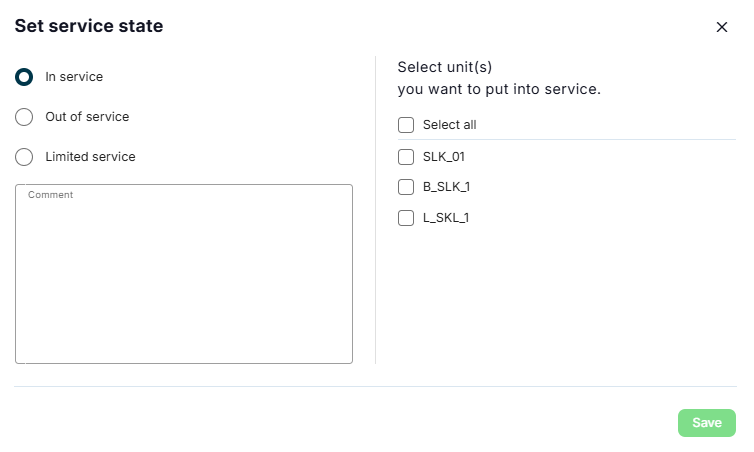Viewport: 754px width, 452px height.
Task: Click the "Limited service" label text
Action: 90,157
